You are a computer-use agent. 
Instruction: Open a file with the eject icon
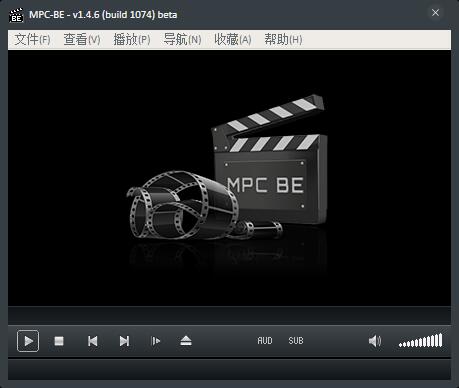186,341
